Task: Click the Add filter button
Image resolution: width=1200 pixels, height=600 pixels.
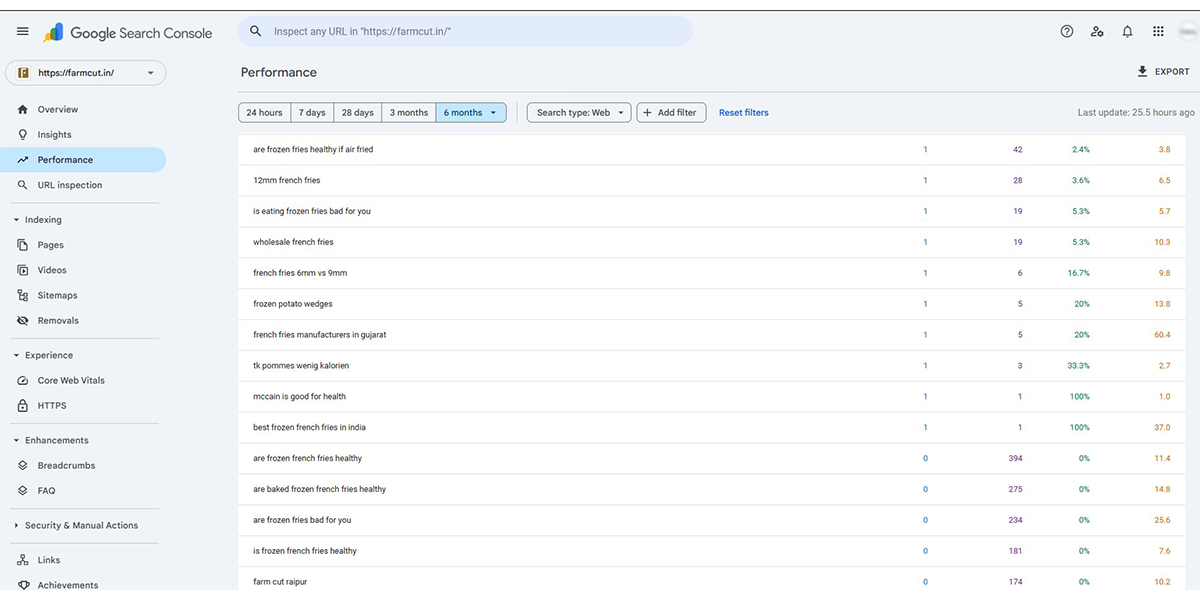Action: 672,113
